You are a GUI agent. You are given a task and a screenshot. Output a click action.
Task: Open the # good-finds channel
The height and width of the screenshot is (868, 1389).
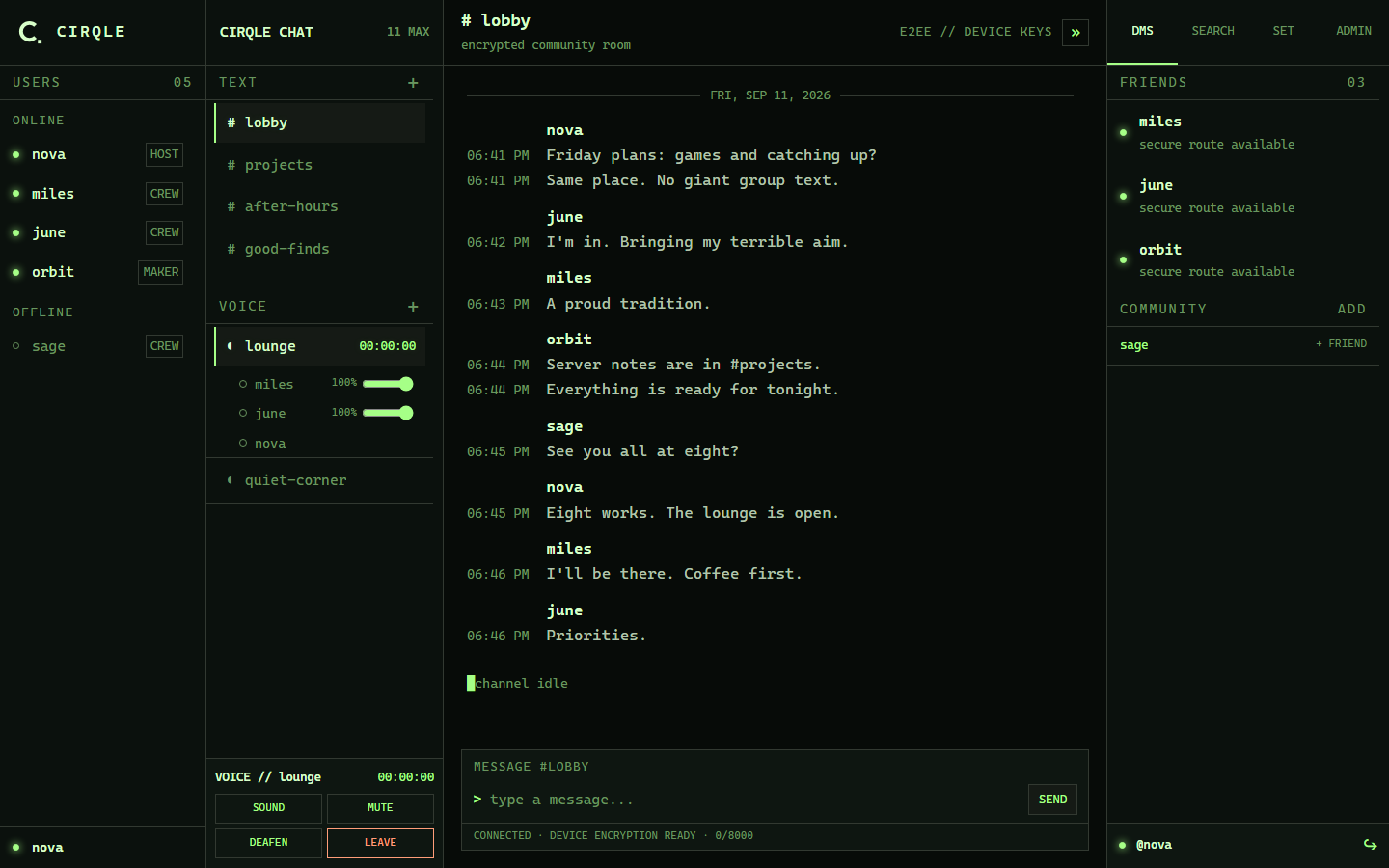click(319, 249)
